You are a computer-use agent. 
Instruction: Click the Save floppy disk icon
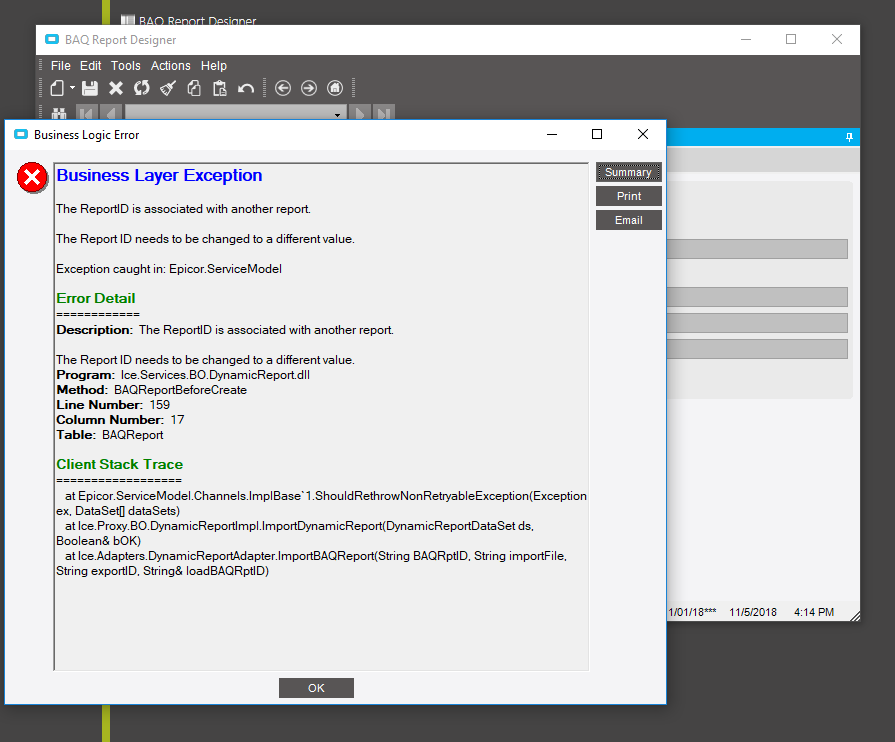90,88
